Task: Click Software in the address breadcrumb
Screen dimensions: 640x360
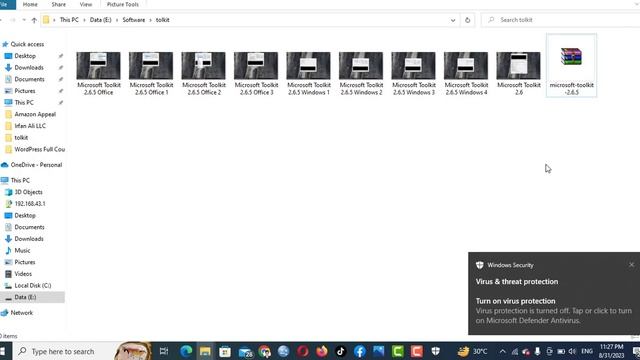Action: (x=133, y=20)
